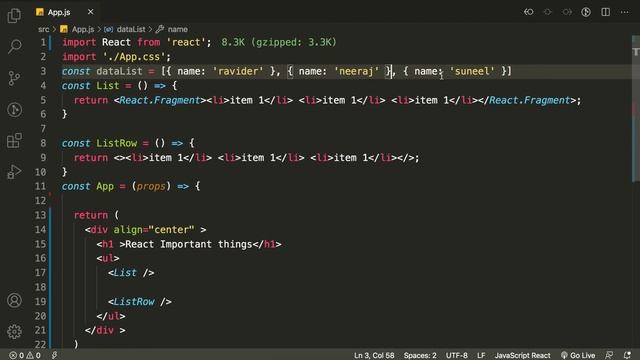Viewport: 640px width, 360px height.
Task: Click the 'suneel' string on line 3
Action: point(472,71)
